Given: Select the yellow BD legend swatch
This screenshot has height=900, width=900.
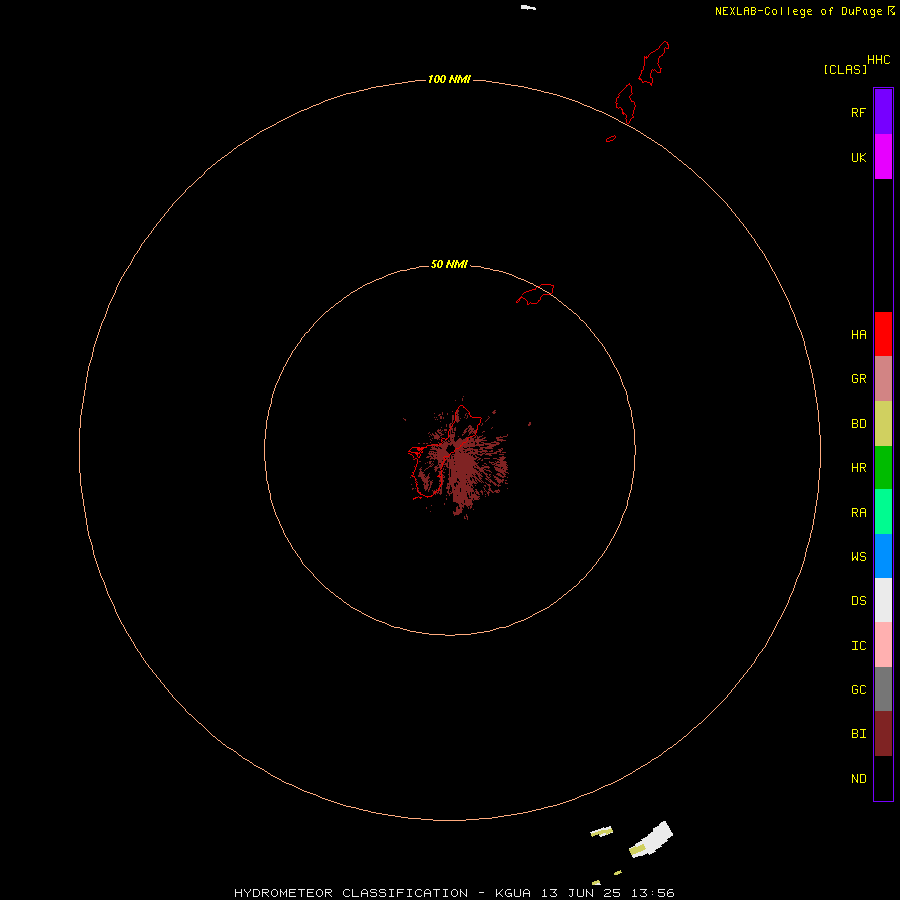Looking at the screenshot, I should [883, 424].
